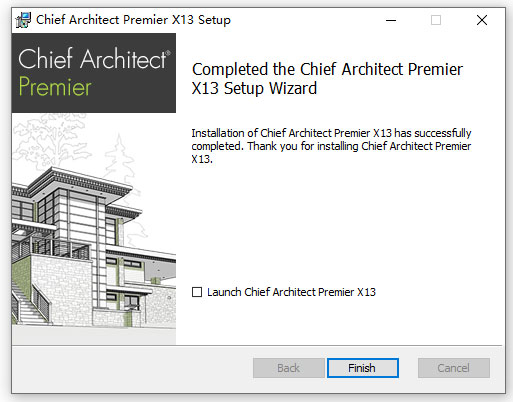This screenshot has height=402, width=513.
Task: Click the Chief Architect Premier X13 Setup title
Action: 133,20
